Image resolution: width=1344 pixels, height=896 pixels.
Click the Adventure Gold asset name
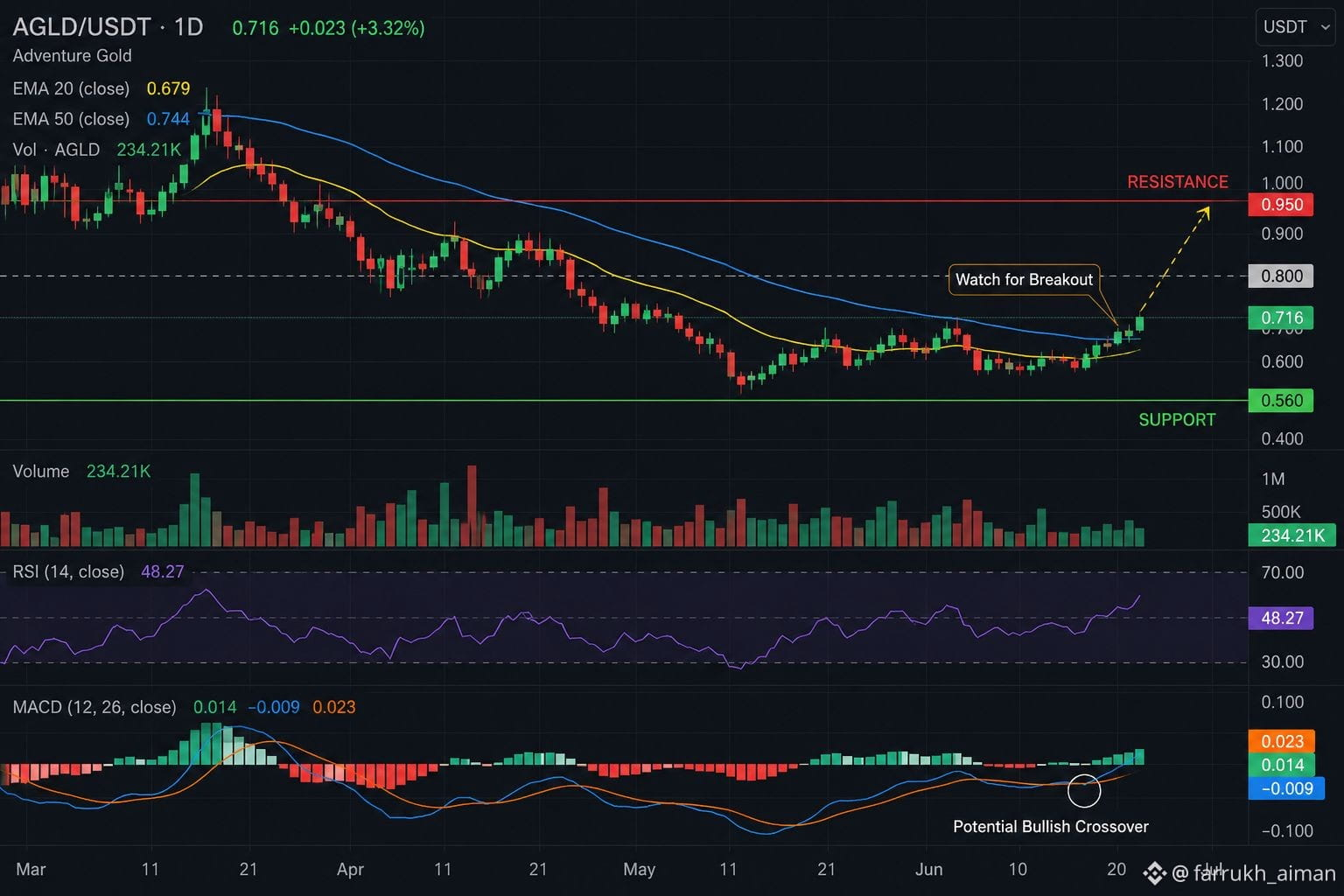click(x=72, y=56)
